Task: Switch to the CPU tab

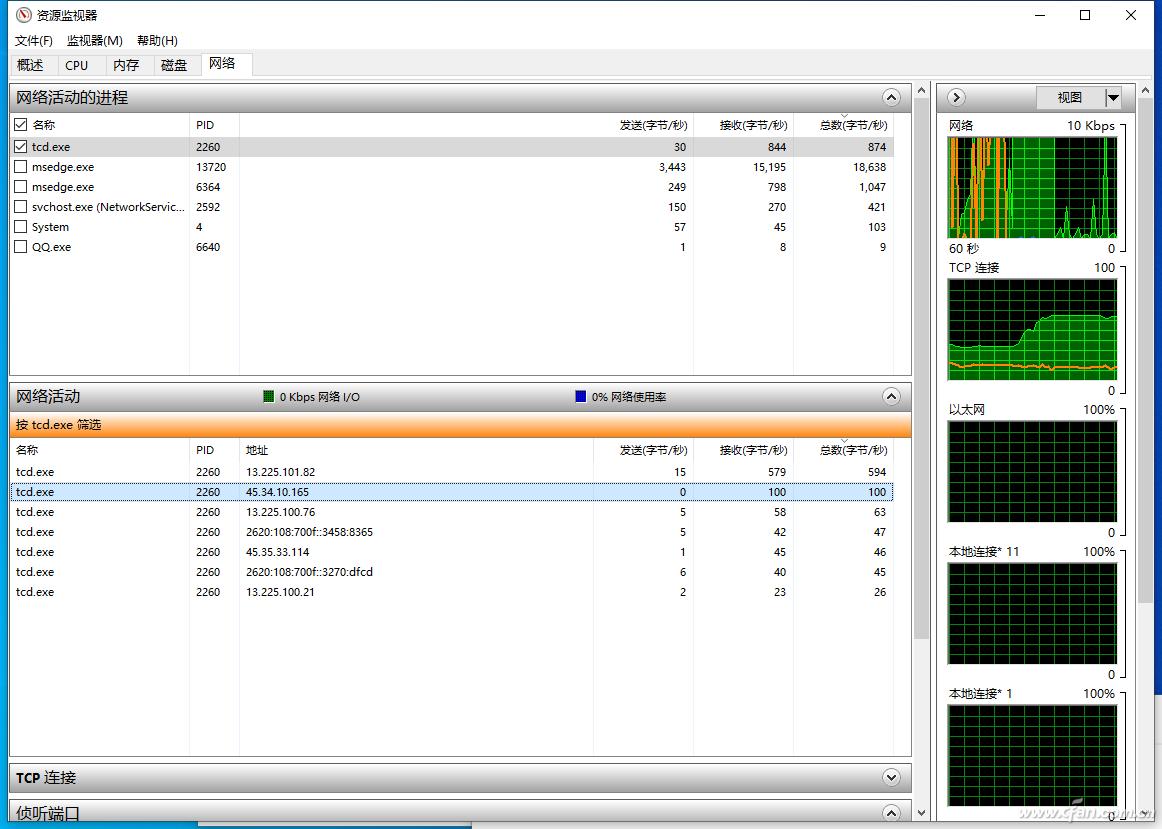Action: 77,65
